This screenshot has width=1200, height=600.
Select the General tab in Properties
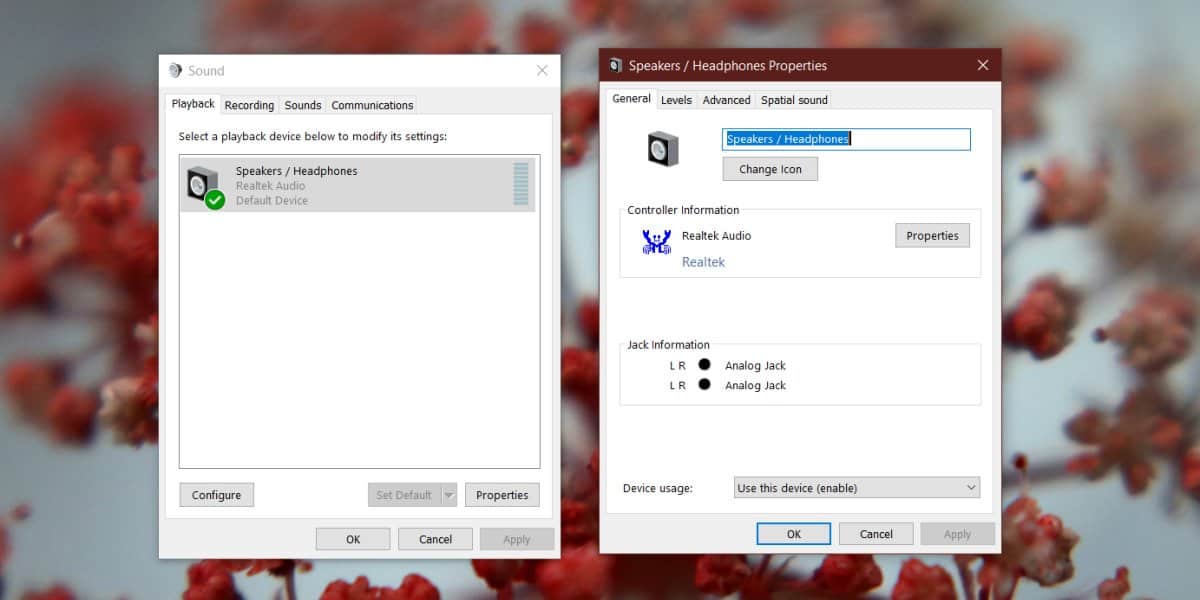coord(632,99)
